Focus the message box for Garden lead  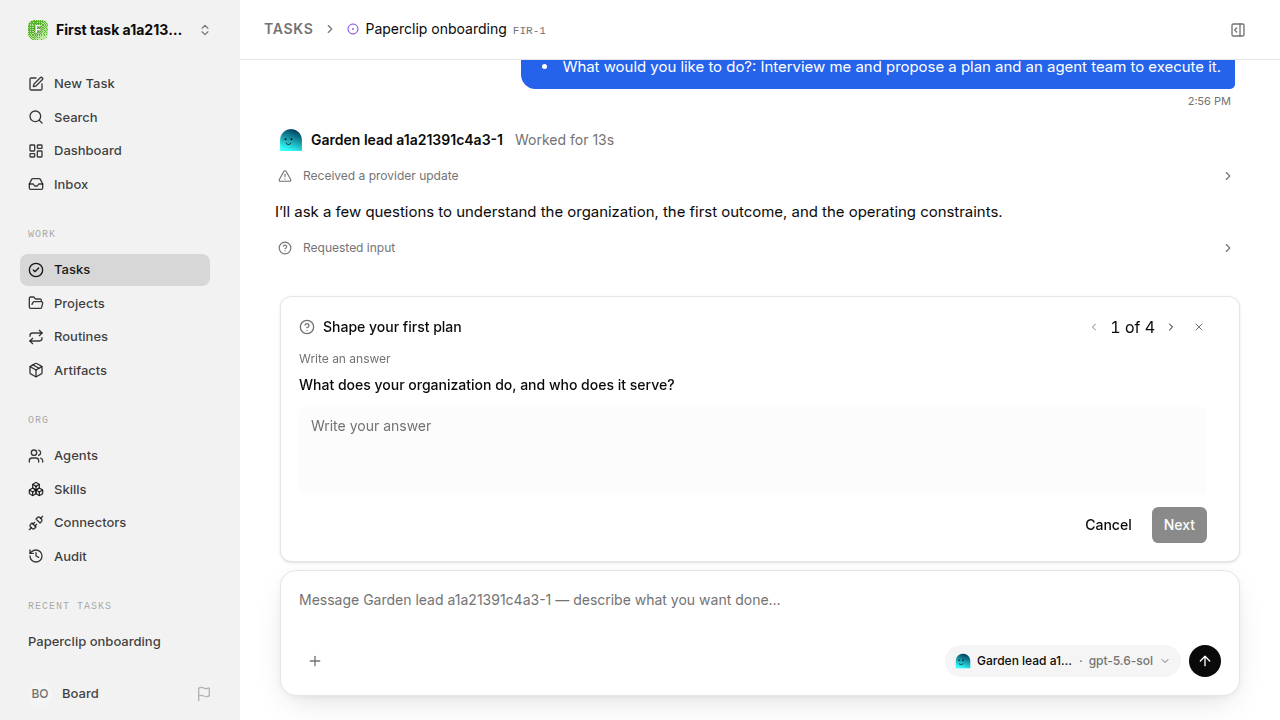point(760,601)
